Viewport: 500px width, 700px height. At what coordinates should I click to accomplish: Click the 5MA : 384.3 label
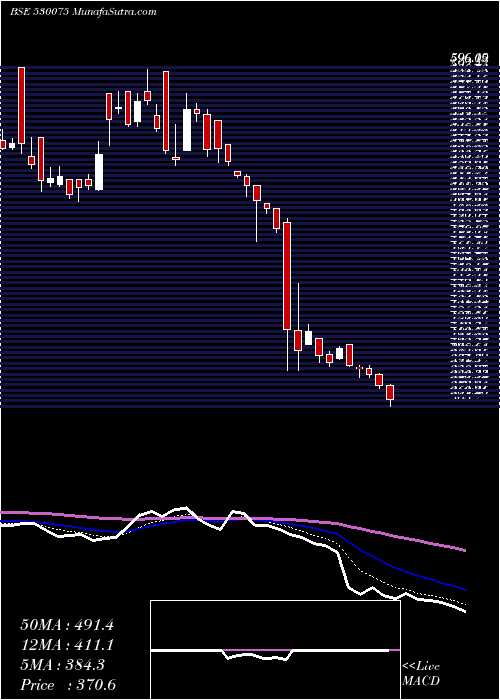62,665
